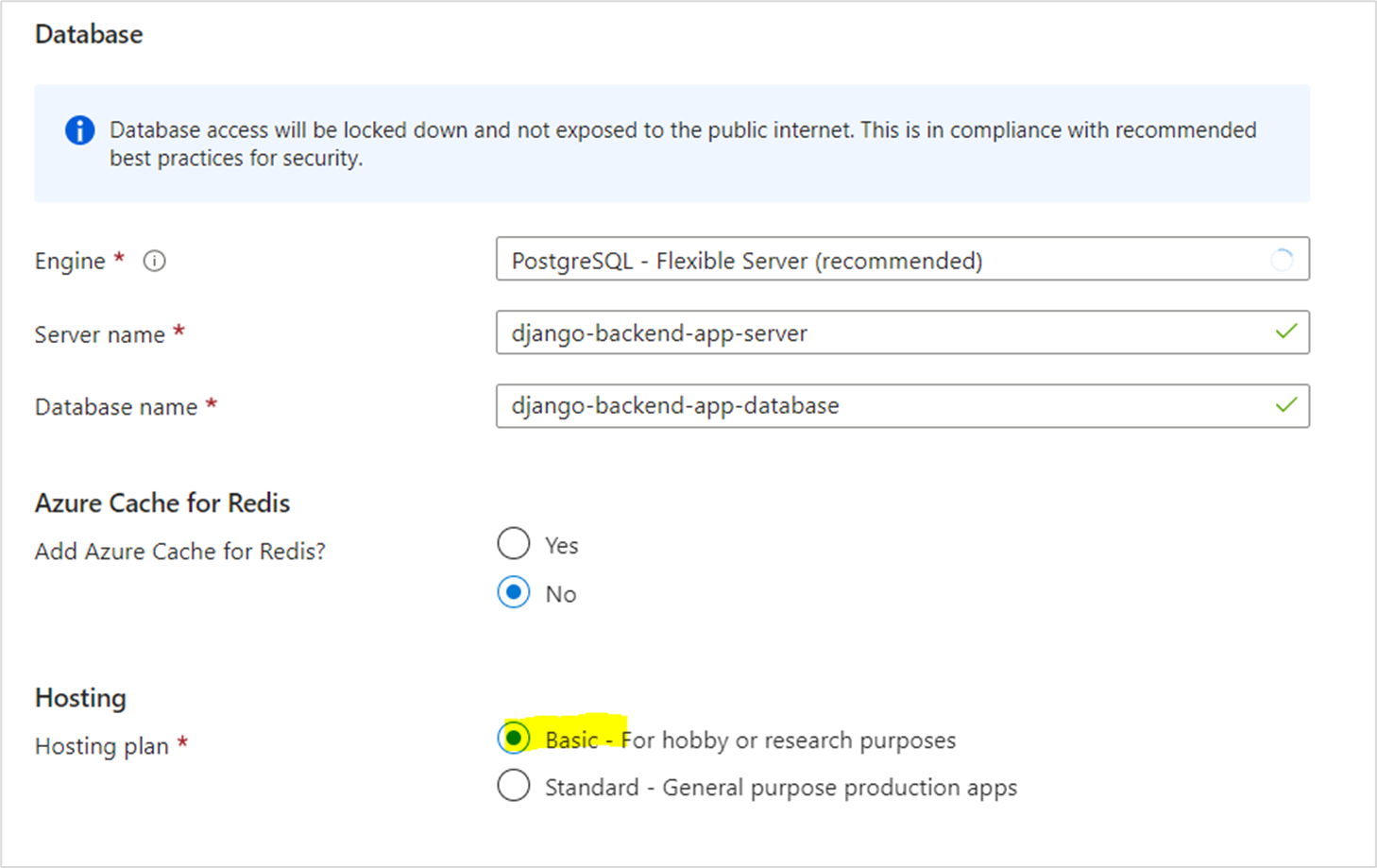
Task: Select Yes for Azure Cache for Redis
Action: (x=514, y=544)
